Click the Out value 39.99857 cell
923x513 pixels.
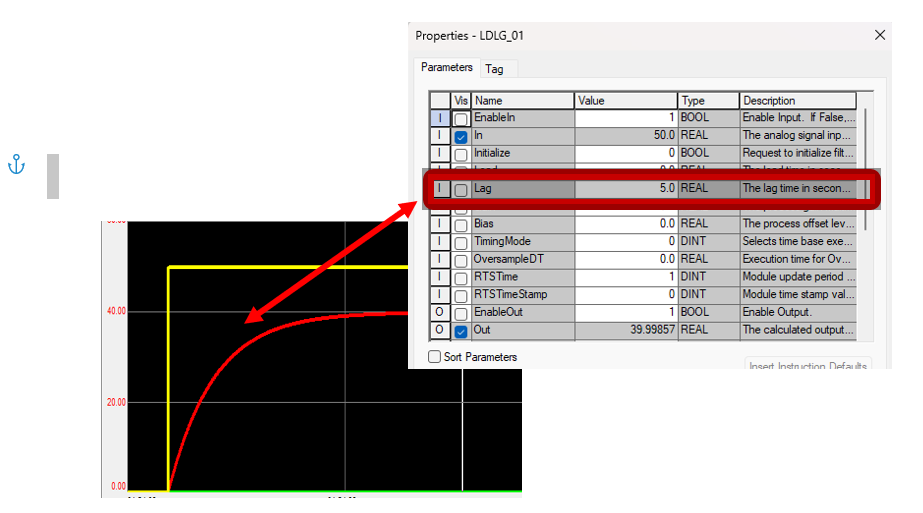coord(626,330)
